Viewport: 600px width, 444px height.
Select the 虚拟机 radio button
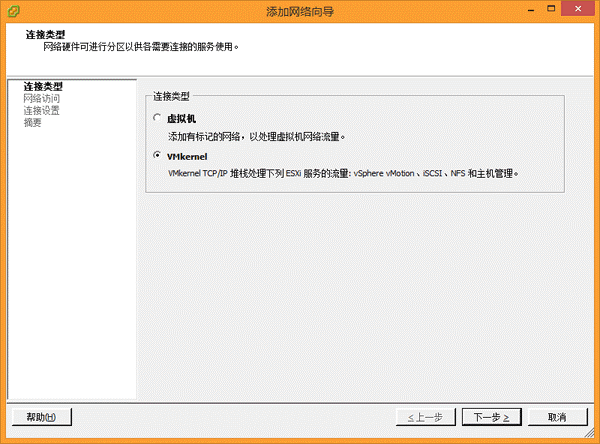tap(157, 118)
